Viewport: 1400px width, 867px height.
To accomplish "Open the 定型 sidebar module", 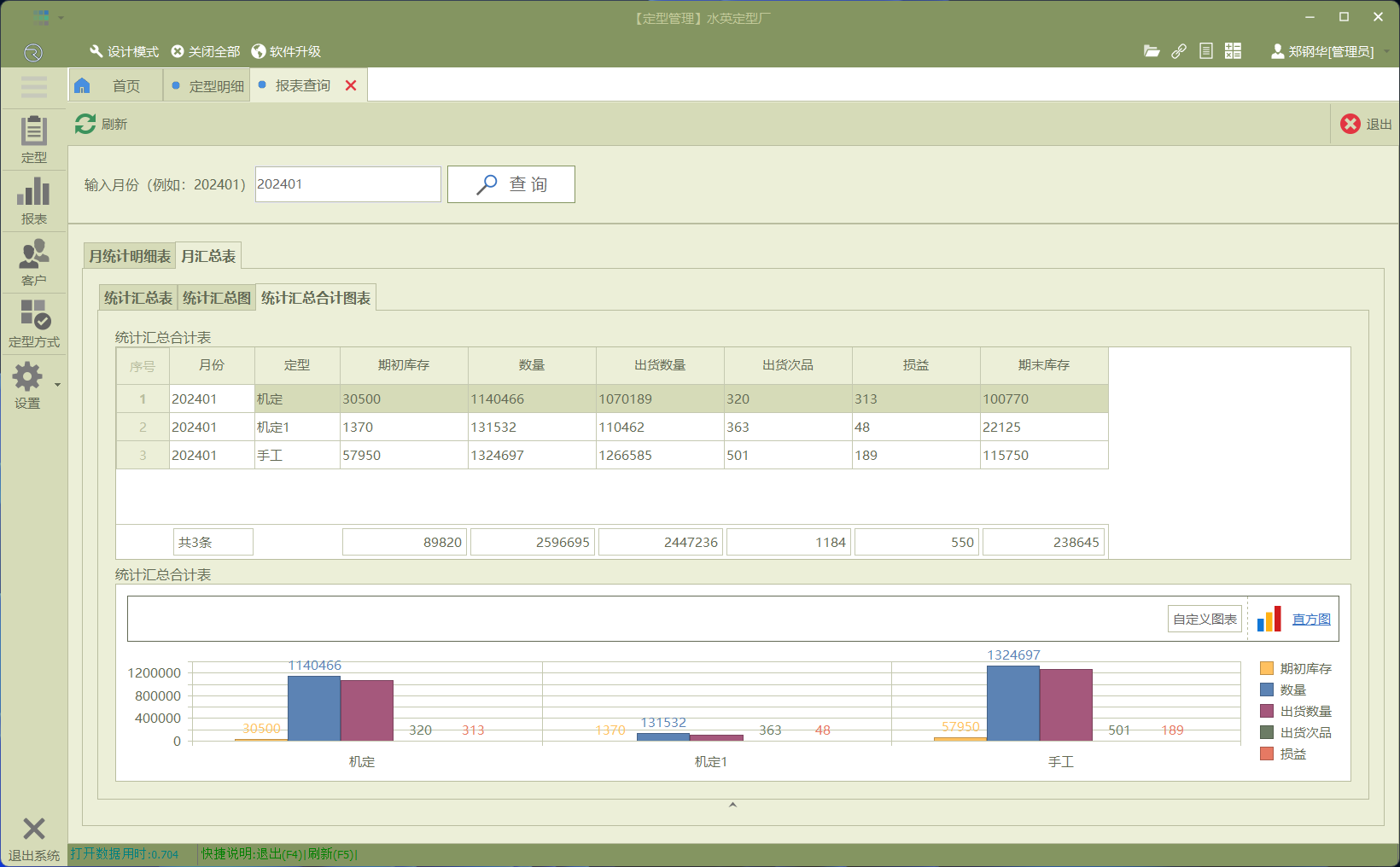I will tap(33, 139).
